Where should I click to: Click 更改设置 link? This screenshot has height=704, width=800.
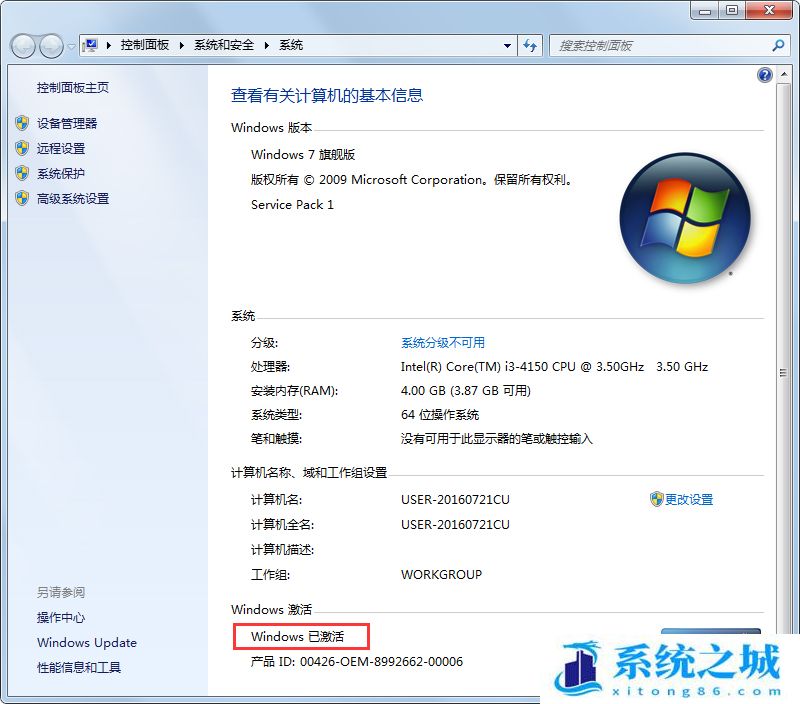click(x=689, y=499)
